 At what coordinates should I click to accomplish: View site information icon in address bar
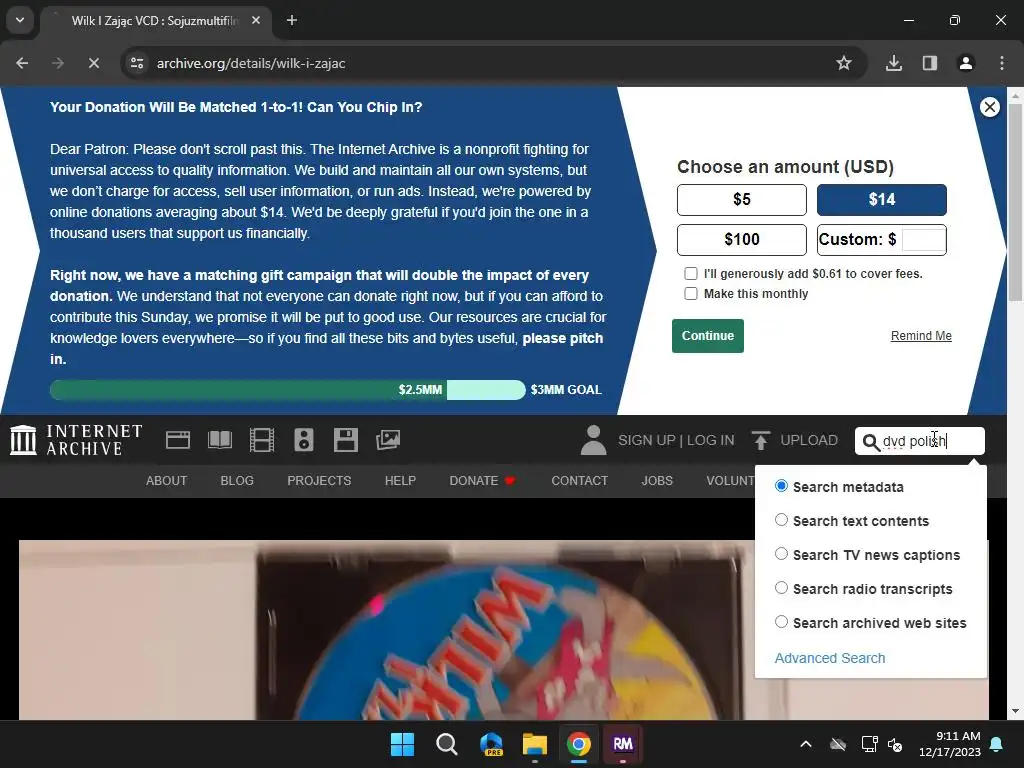137,63
